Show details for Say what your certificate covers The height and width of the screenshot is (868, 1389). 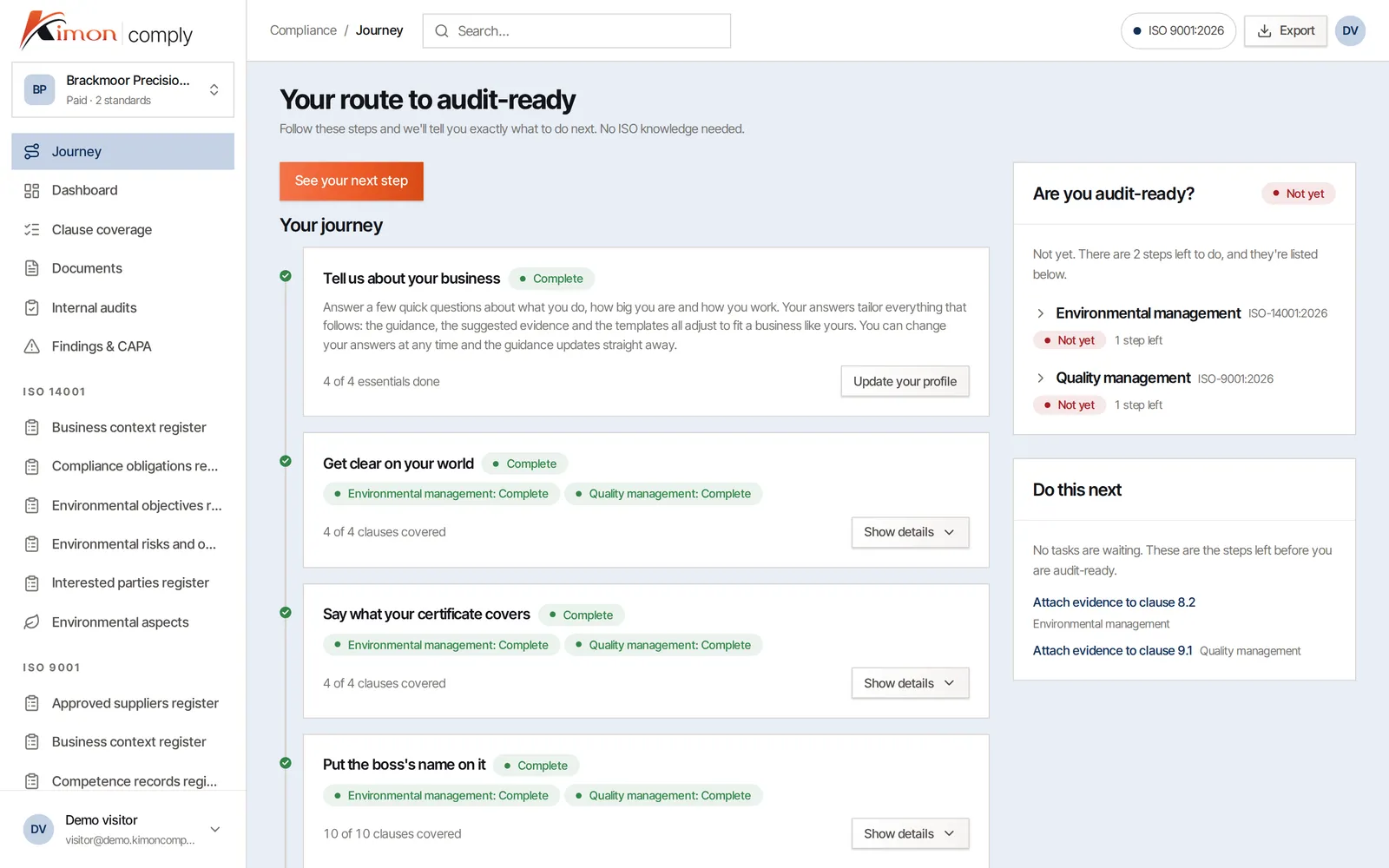[x=910, y=683]
